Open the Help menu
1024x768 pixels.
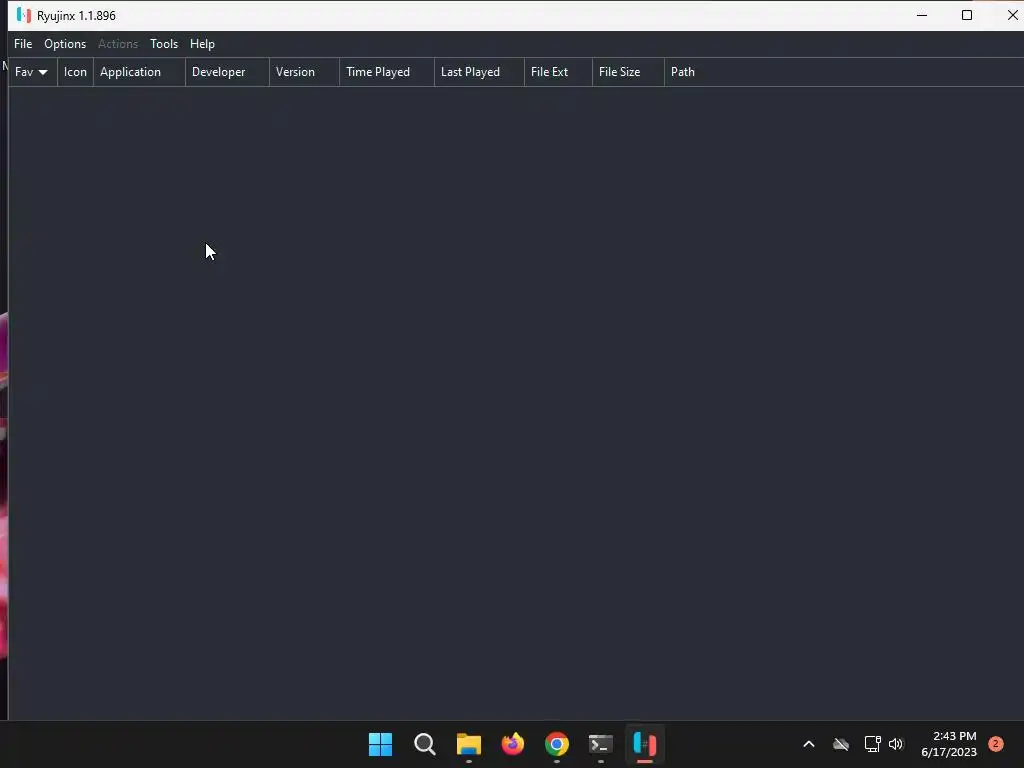coord(202,44)
